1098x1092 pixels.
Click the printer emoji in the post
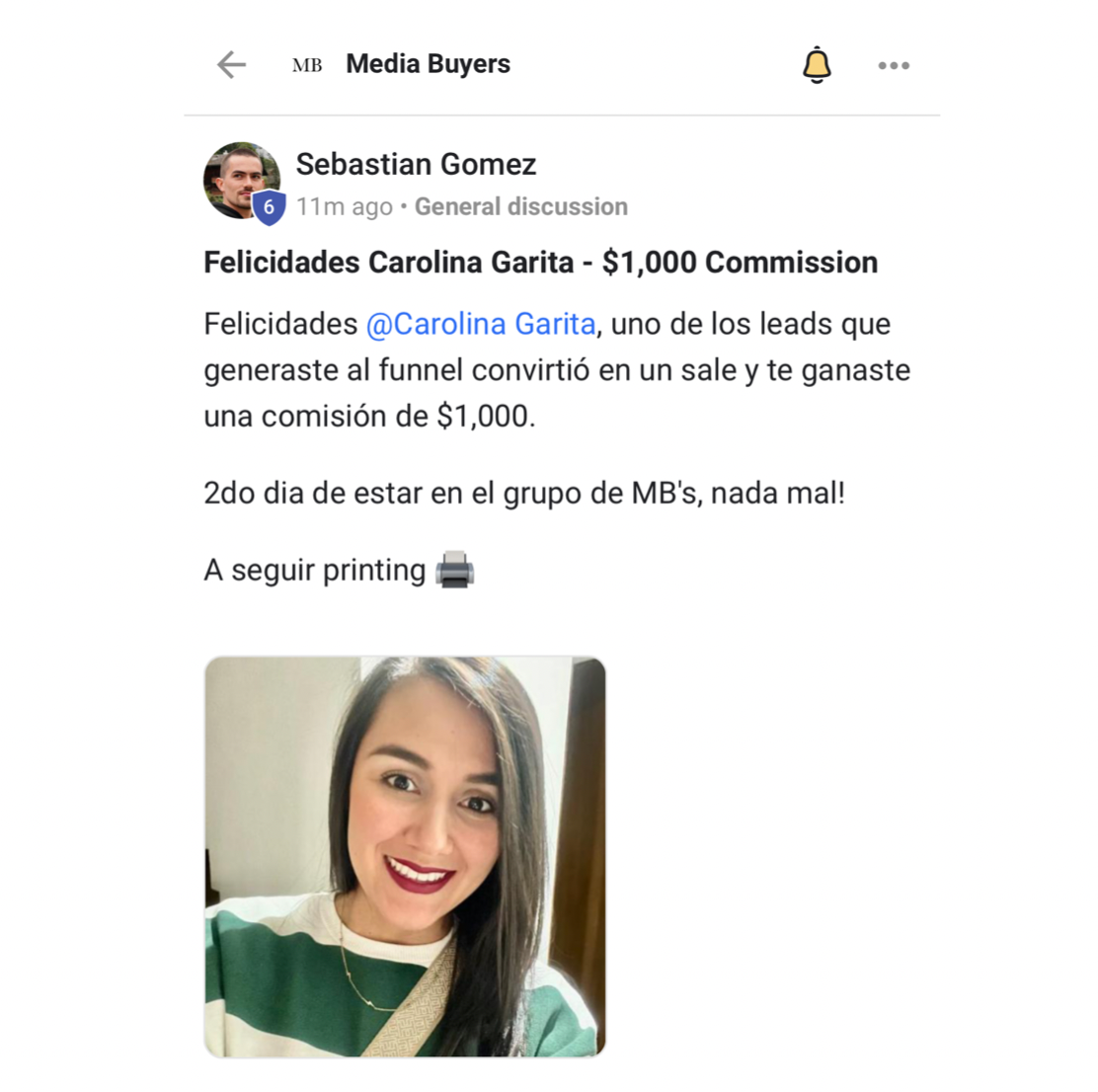pyautogui.click(x=455, y=569)
